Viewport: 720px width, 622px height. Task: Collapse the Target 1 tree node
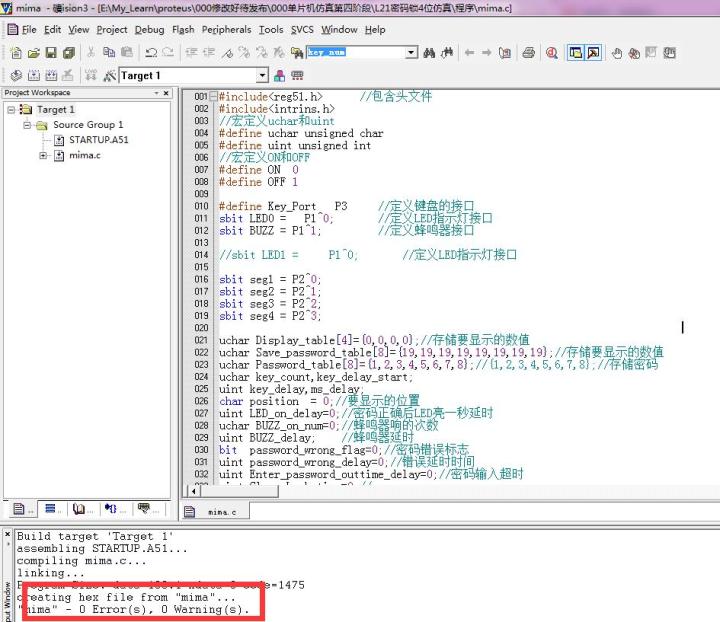(12, 109)
